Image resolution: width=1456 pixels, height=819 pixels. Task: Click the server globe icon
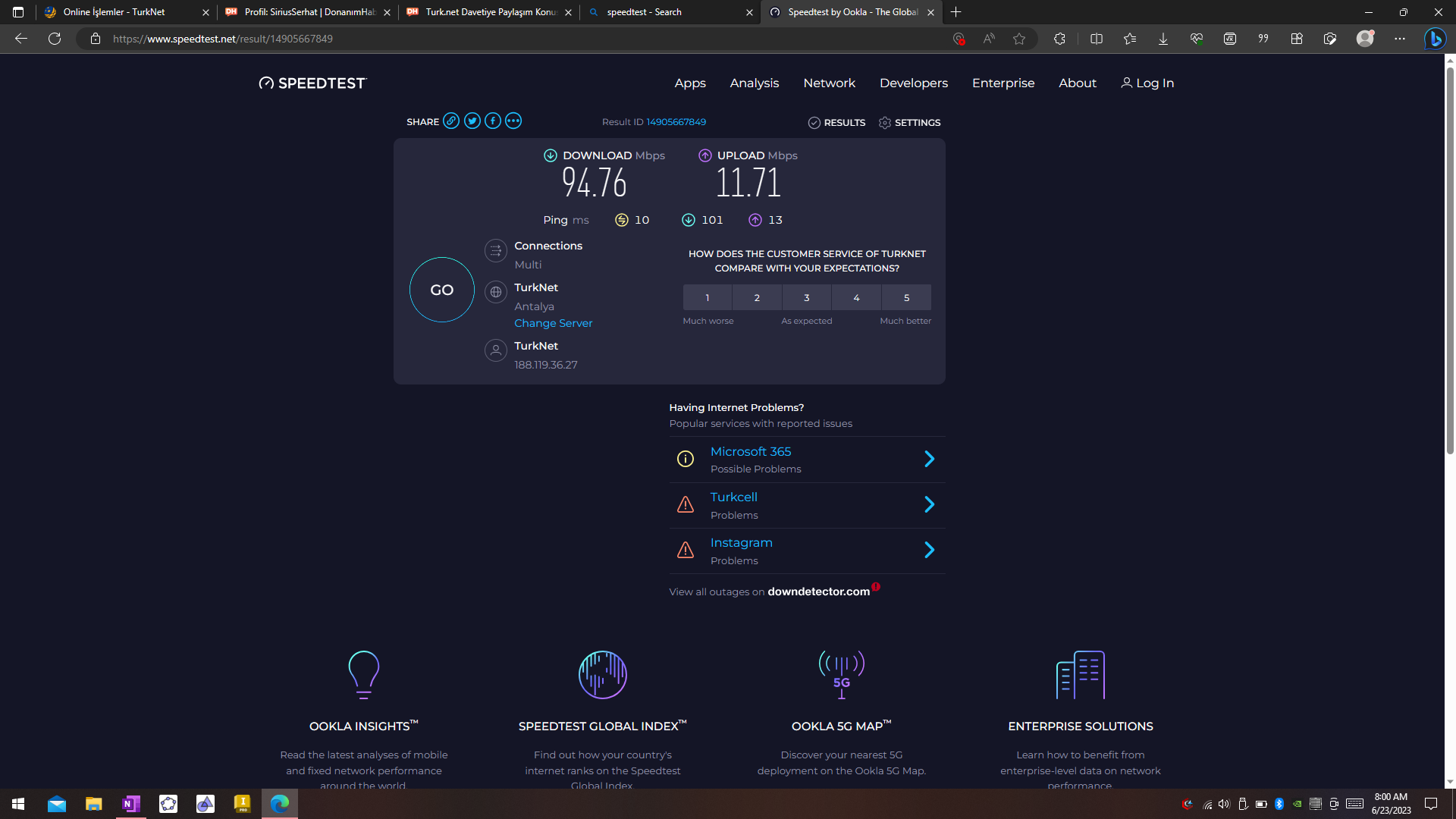pos(496,292)
